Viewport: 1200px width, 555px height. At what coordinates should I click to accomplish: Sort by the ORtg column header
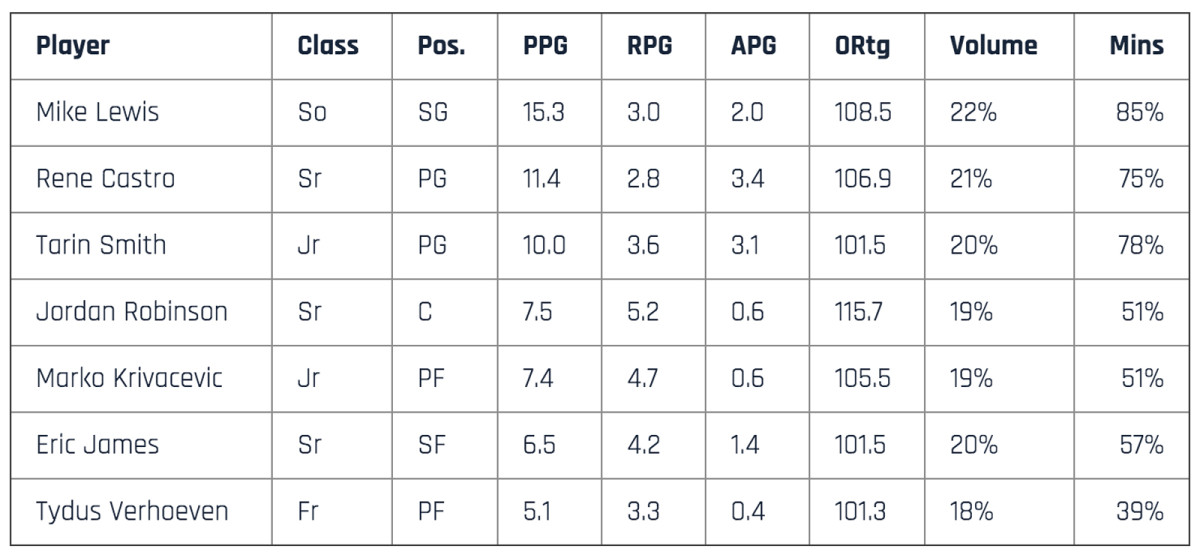tap(862, 46)
